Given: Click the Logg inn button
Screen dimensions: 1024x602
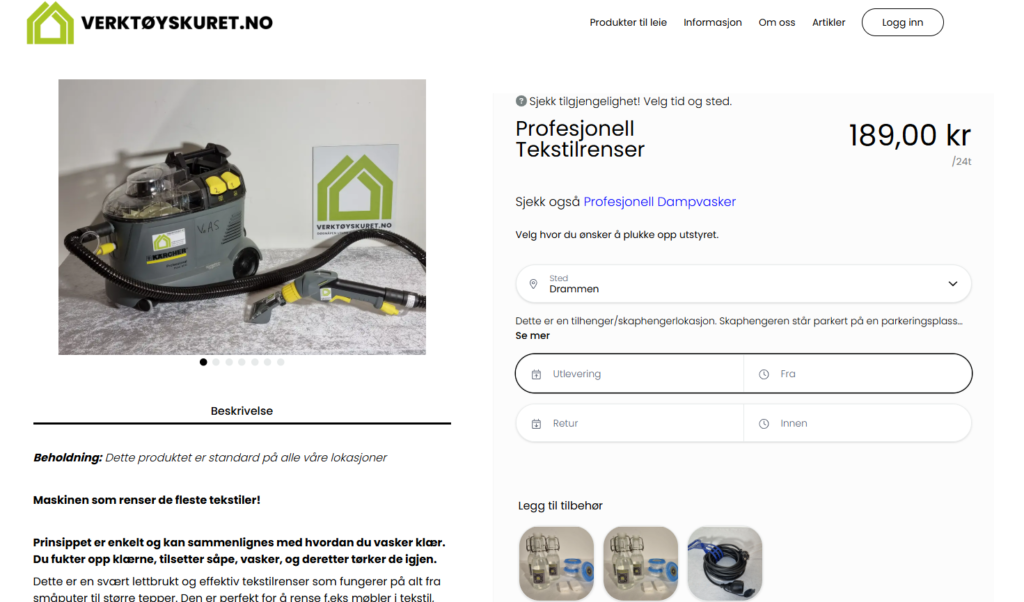Looking at the screenshot, I should [x=903, y=22].
